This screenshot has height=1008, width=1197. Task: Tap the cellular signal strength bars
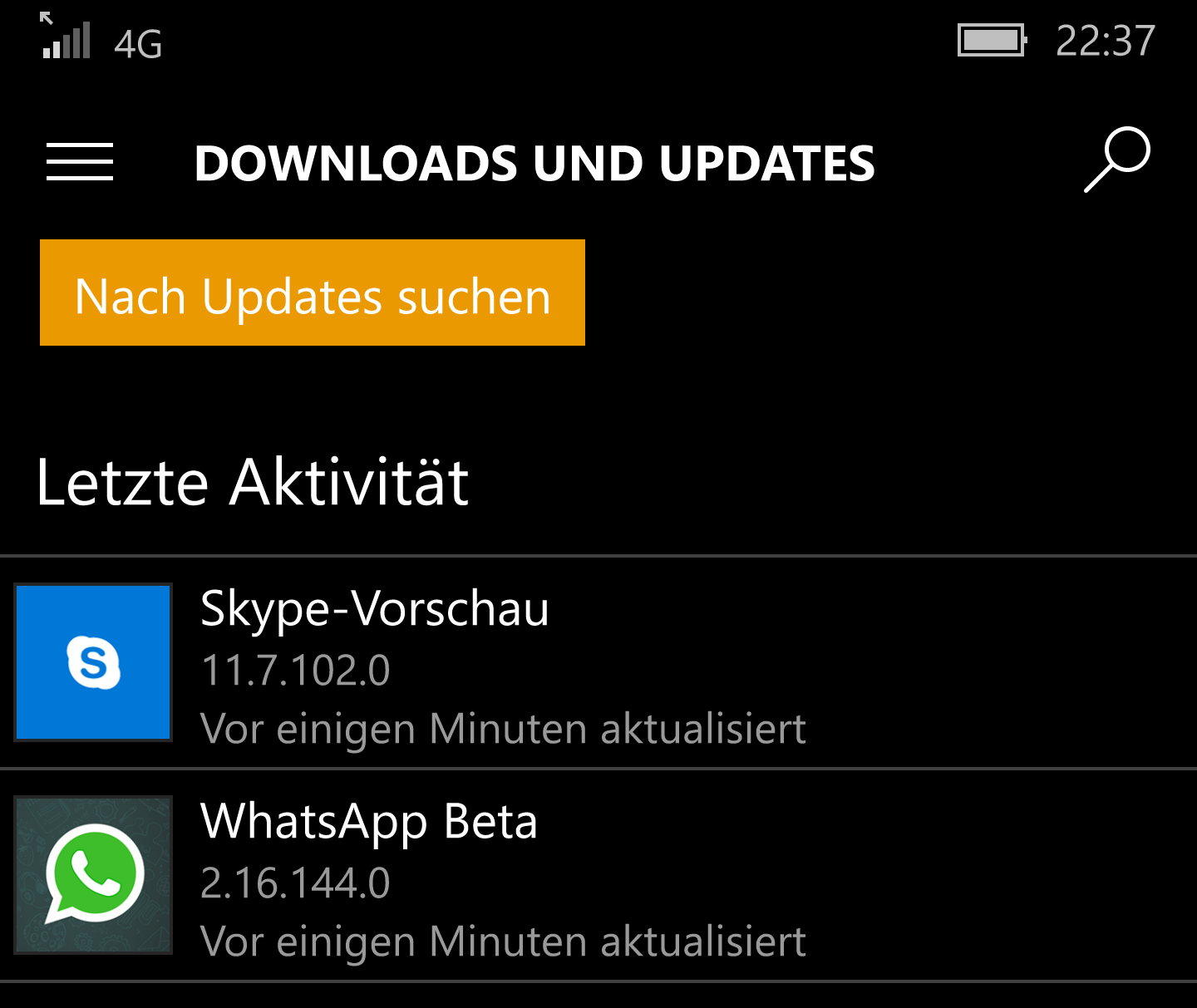tap(66, 42)
